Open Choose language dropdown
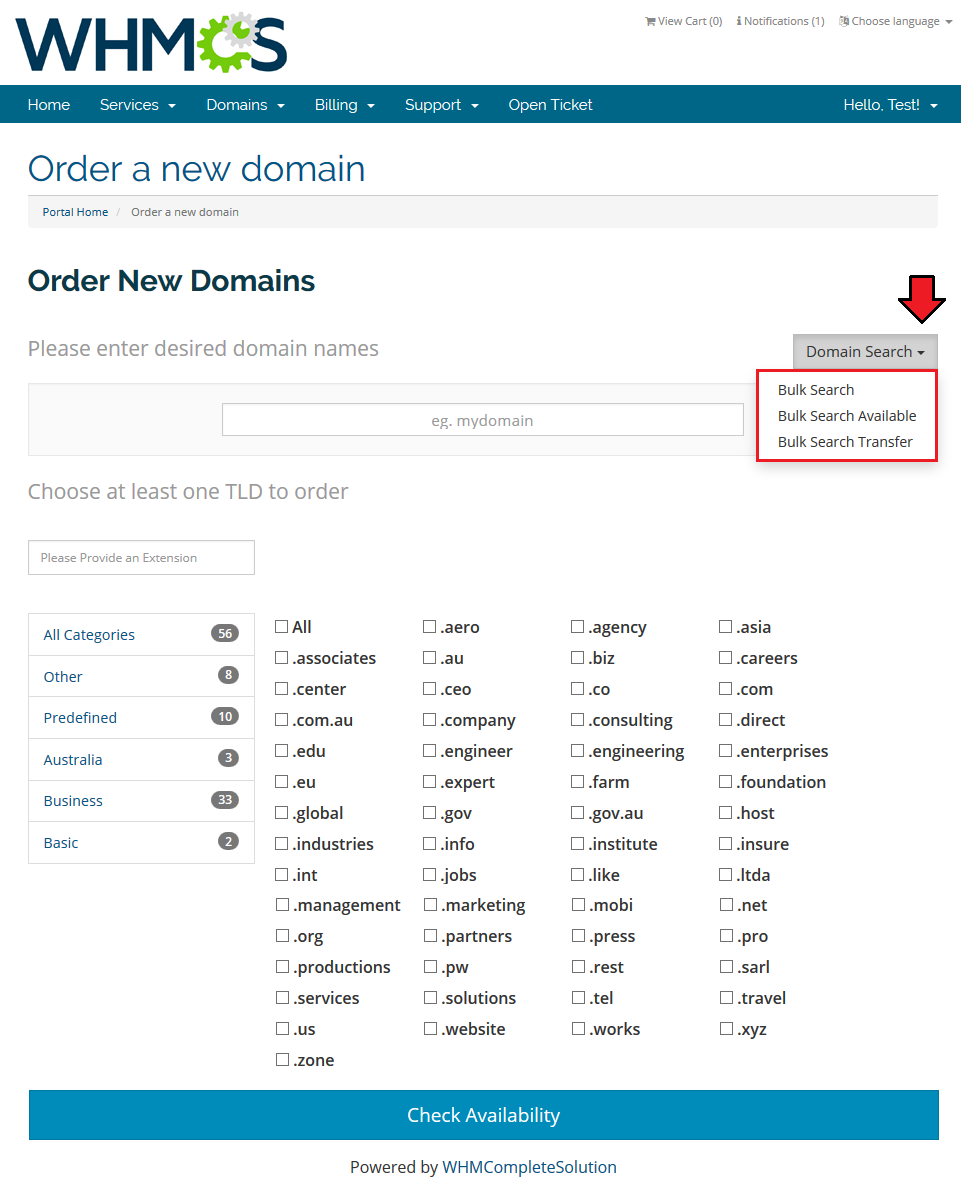Image resolution: width=961 pixels, height=1196 pixels. pos(895,21)
